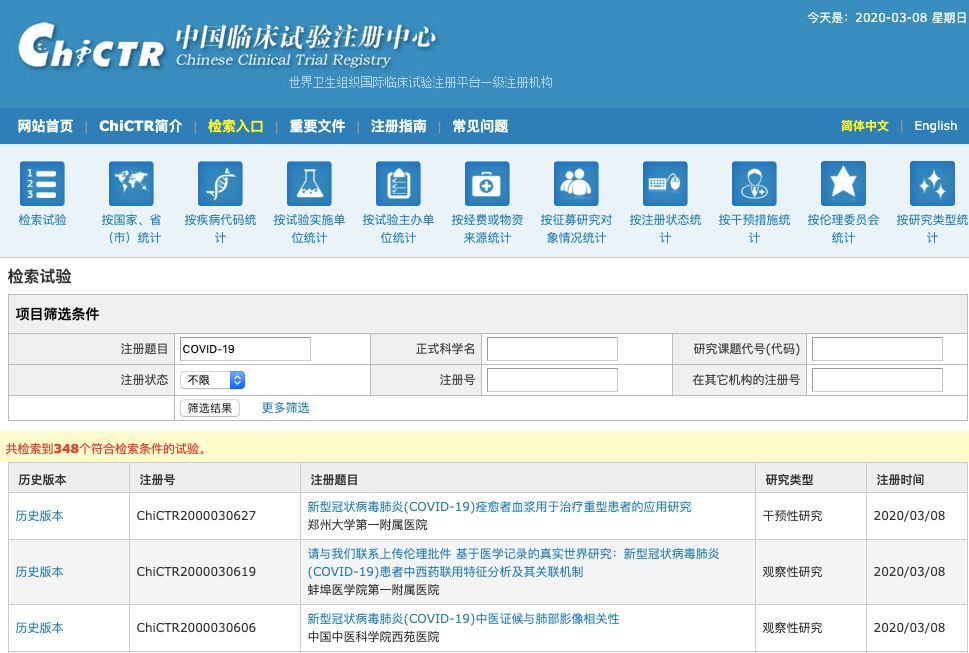Open the 注册指南 menu item
The image size is (969, 653).
398,126
